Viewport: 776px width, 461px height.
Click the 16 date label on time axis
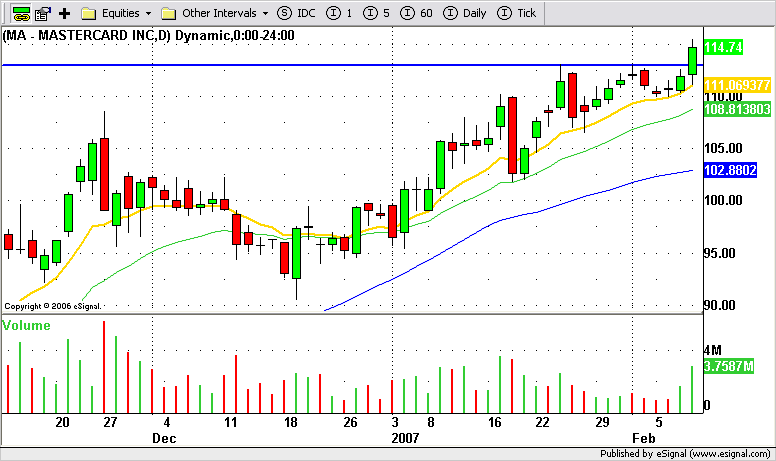click(494, 422)
